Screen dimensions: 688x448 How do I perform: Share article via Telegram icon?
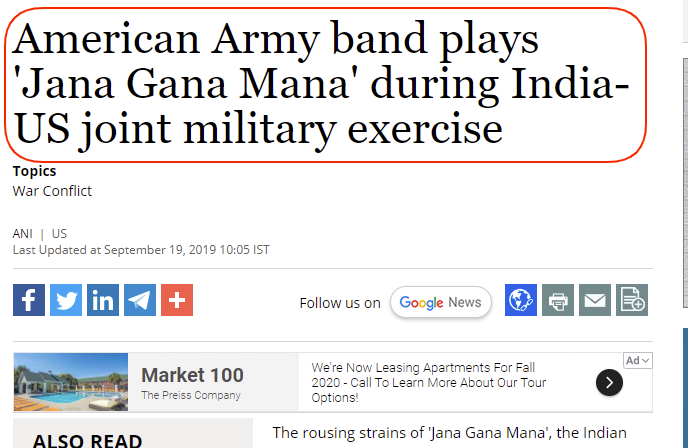point(140,300)
